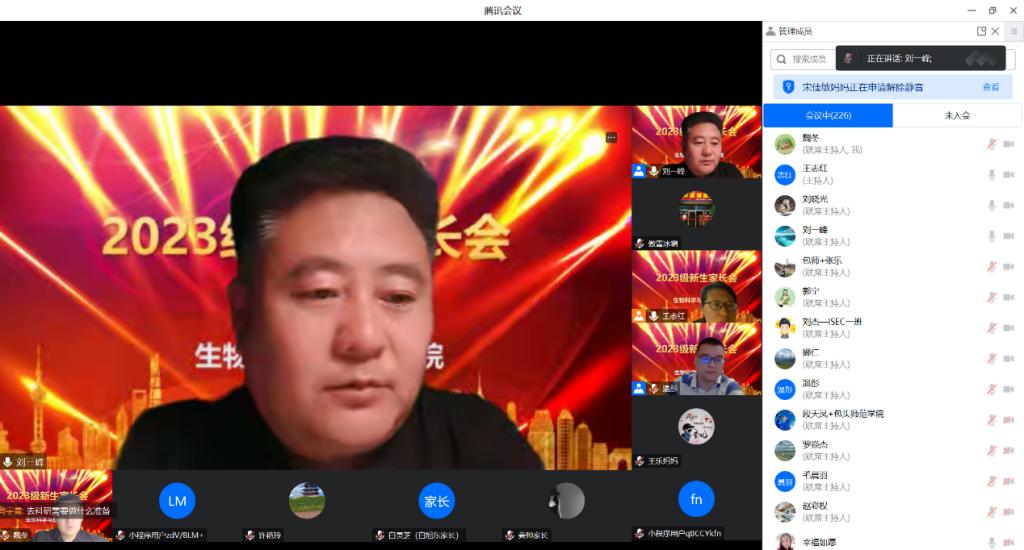Unmute 刘杰—ISEC一班 in member list
1024x550 pixels.
point(991,328)
